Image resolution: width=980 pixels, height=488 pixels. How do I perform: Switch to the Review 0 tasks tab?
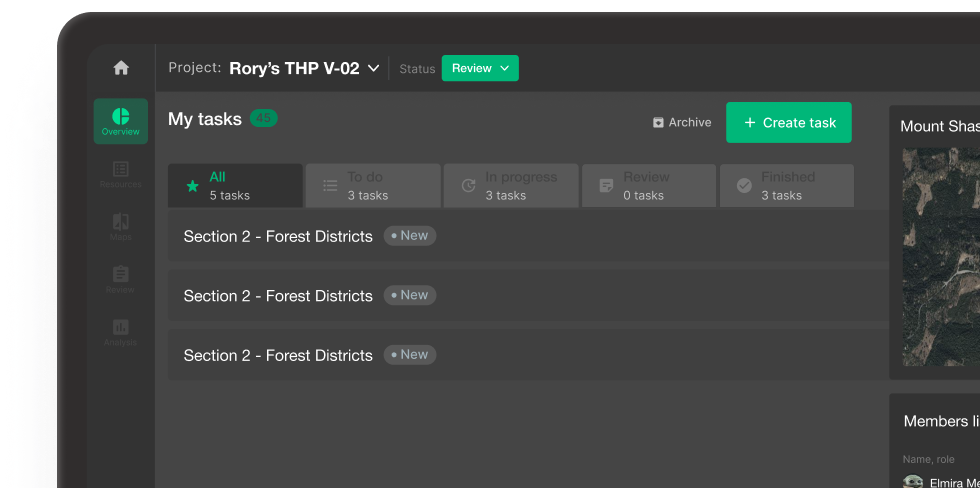pyautogui.click(x=649, y=186)
